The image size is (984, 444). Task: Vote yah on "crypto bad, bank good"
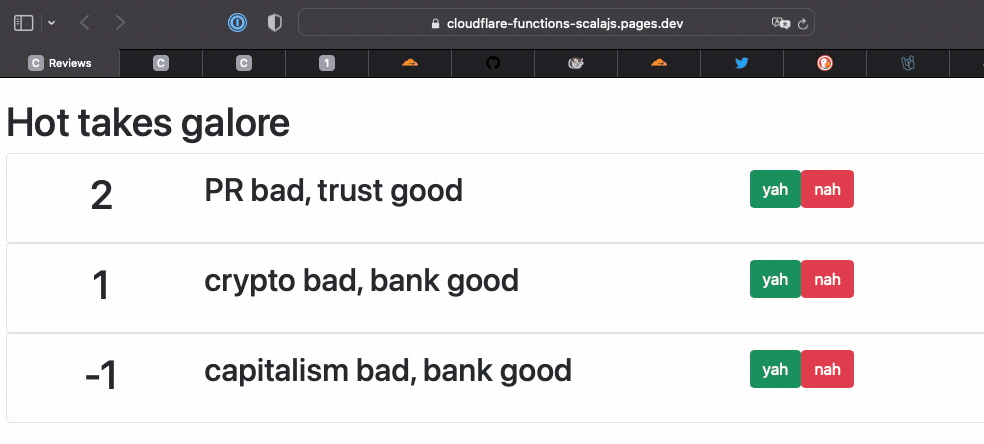click(x=775, y=280)
